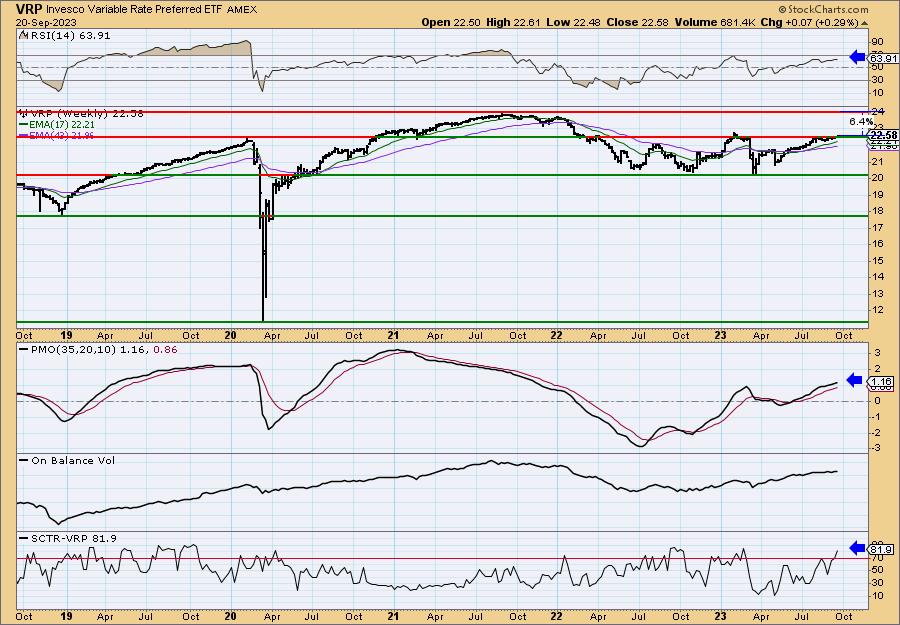Click the 30 label on SCTR axis
Viewport: 900px width, 625px height.
[878, 583]
